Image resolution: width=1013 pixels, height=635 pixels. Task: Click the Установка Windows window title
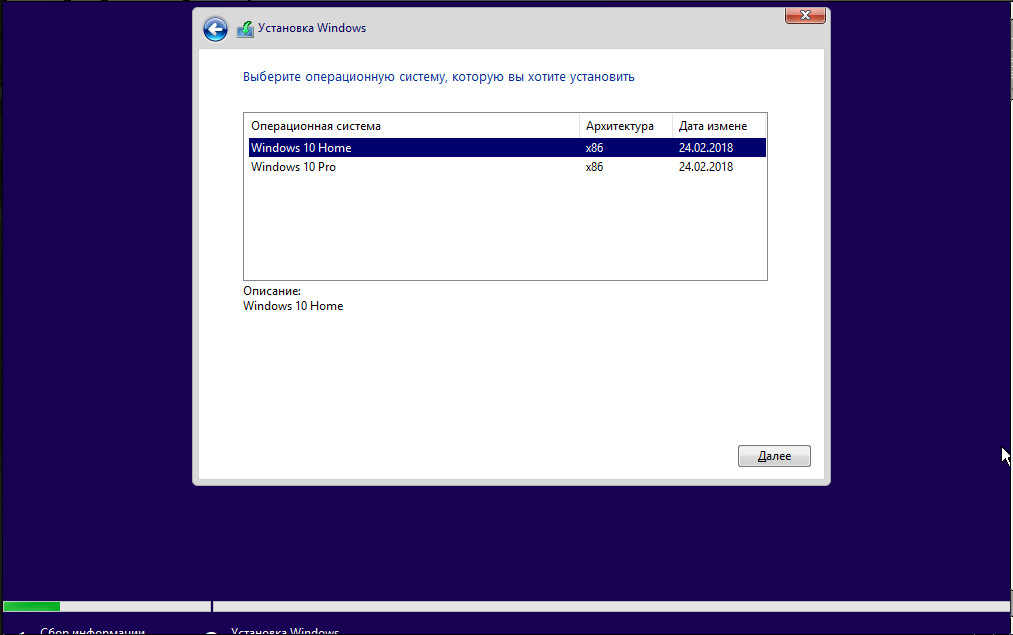click(x=312, y=28)
